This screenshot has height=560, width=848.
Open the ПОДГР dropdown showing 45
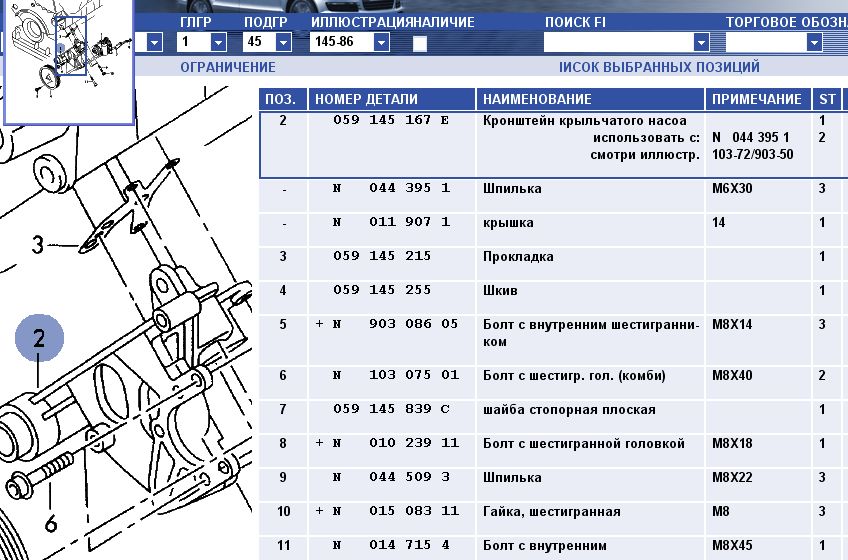pos(283,42)
